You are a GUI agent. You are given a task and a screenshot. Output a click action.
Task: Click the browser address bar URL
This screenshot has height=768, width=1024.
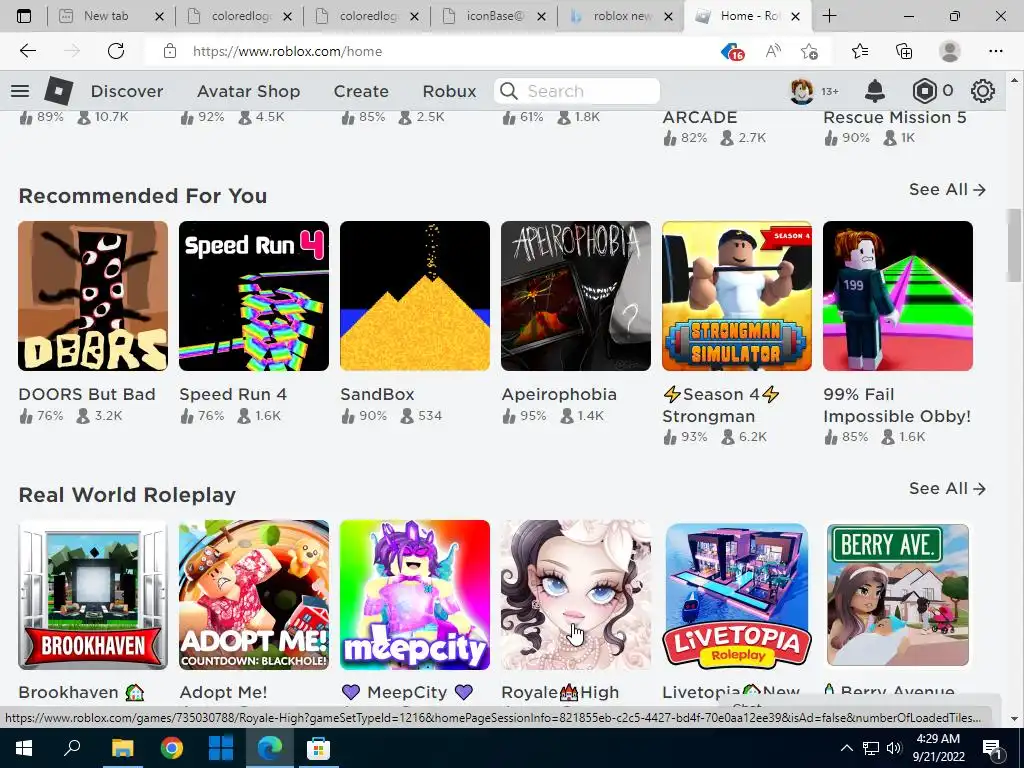click(287, 51)
